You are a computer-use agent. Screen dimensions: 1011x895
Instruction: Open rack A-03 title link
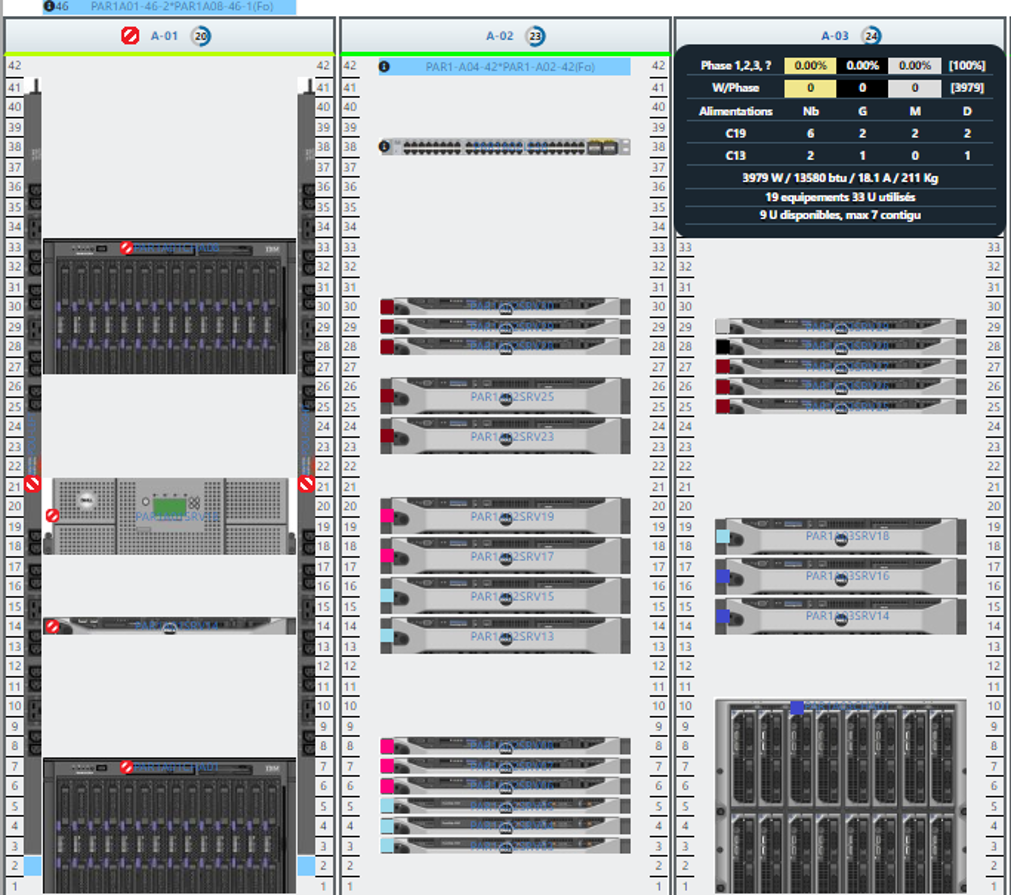(835, 36)
